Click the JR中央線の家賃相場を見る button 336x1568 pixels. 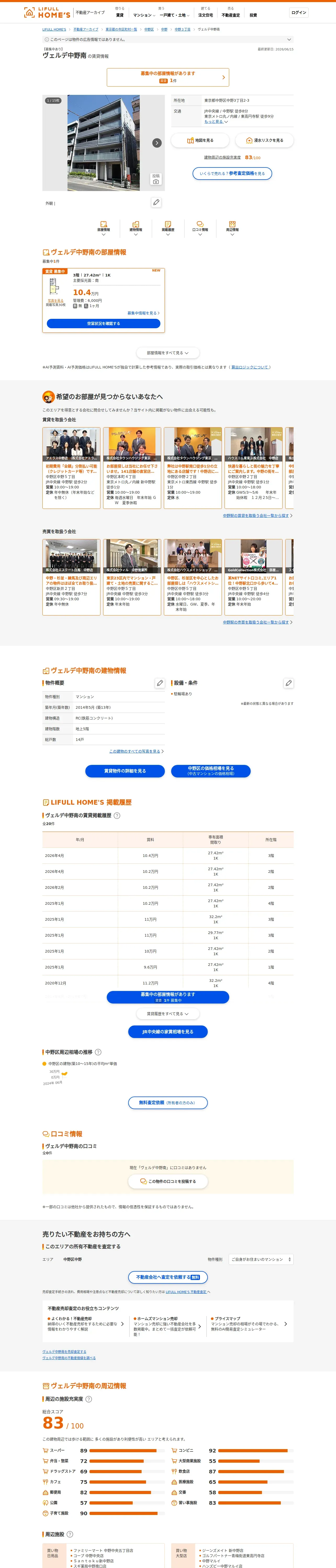click(168, 1032)
